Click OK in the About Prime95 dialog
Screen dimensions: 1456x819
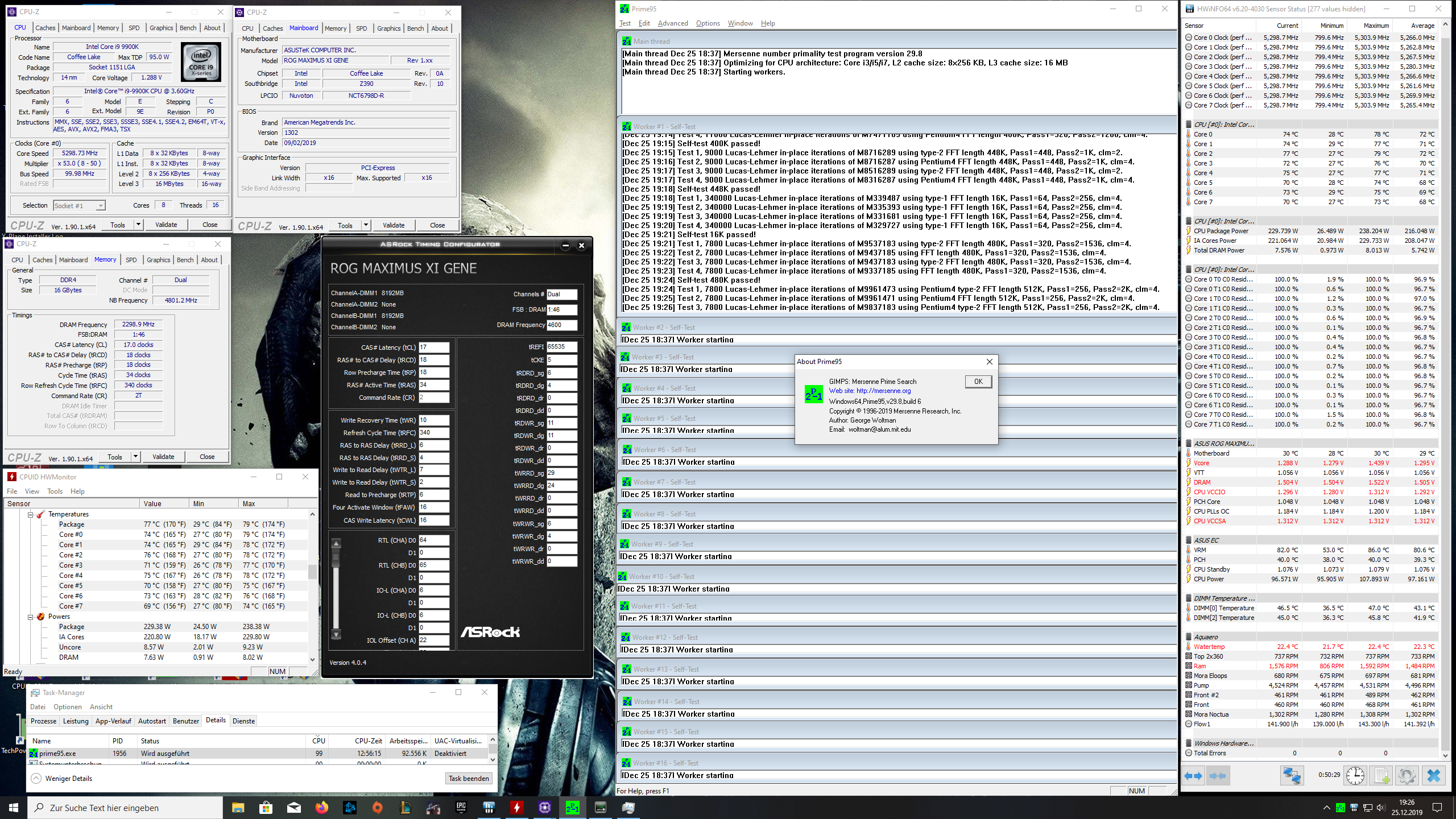pyautogui.click(x=977, y=381)
